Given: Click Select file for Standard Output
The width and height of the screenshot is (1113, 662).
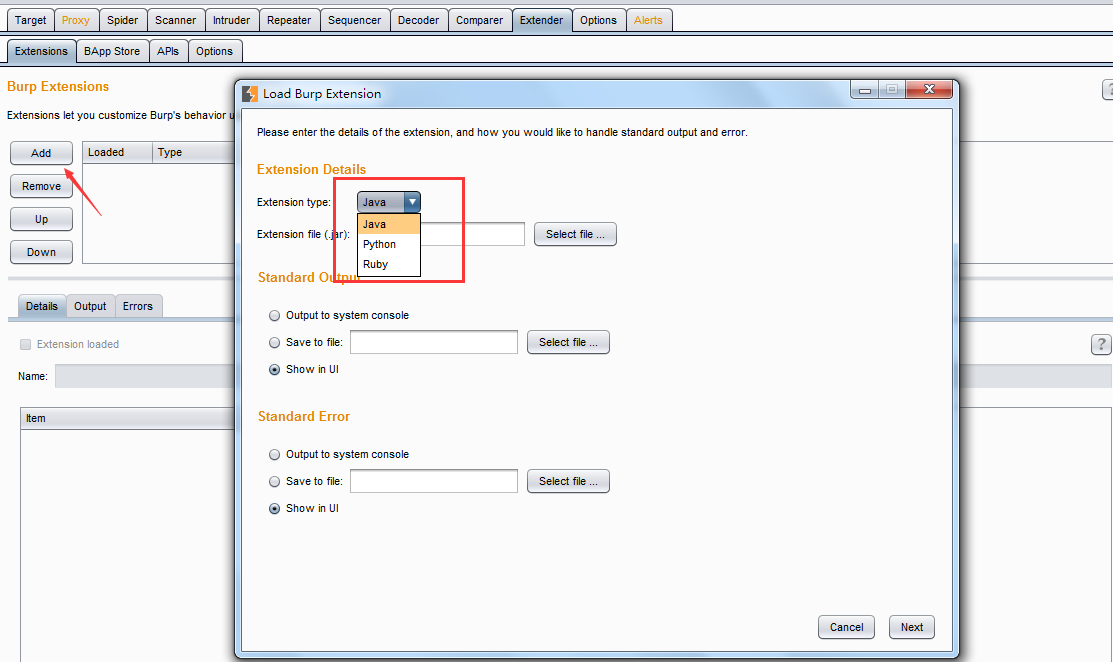Looking at the screenshot, I should point(568,342).
